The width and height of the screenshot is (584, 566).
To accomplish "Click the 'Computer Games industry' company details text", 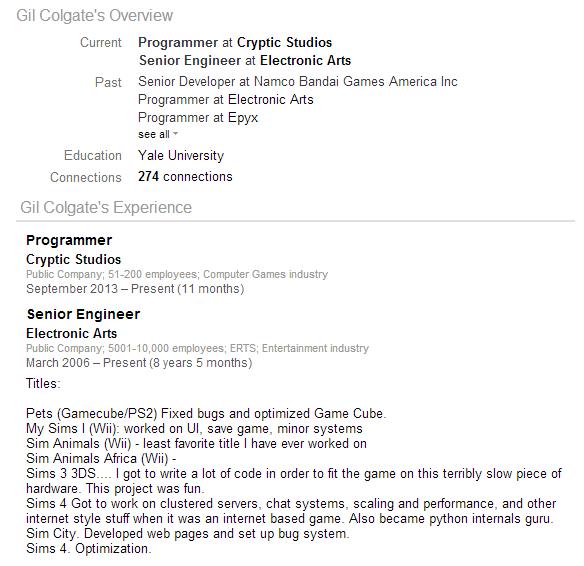I will 265,274.
